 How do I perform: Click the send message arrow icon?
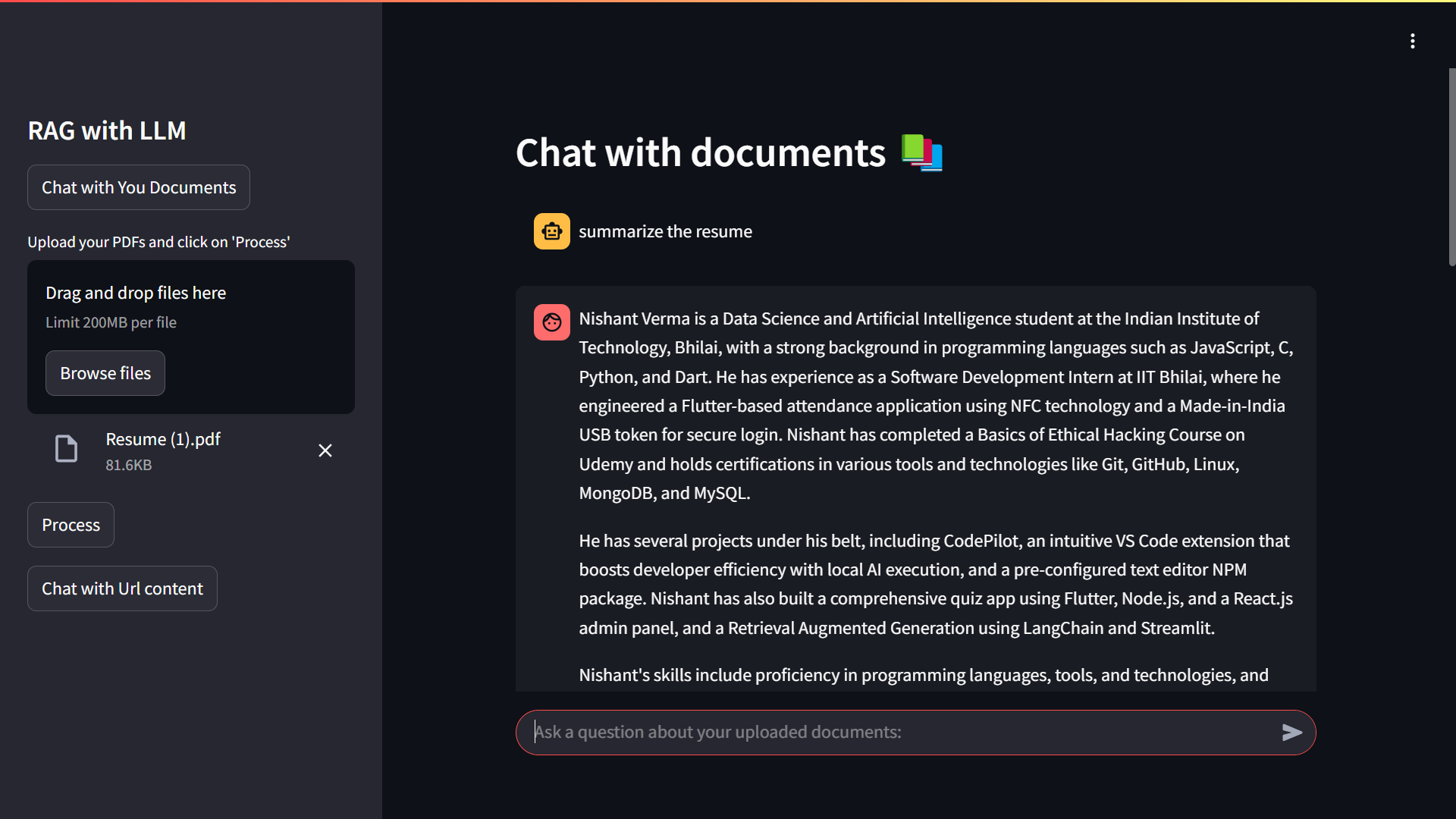[x=1291, y=732]
